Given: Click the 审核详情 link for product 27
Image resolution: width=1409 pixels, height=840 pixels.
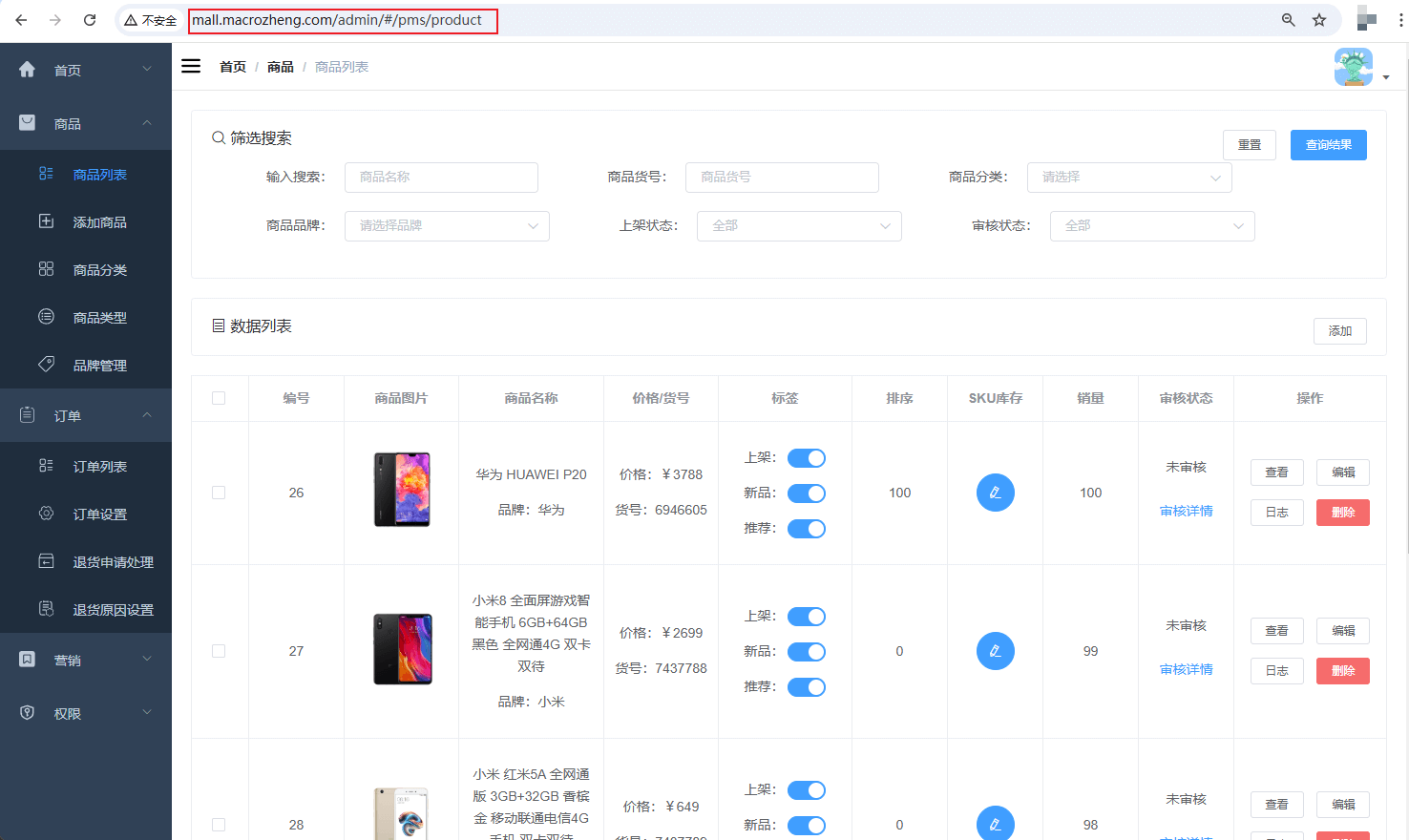Looking at the screenshot, I should click(x=1186, y=670).
